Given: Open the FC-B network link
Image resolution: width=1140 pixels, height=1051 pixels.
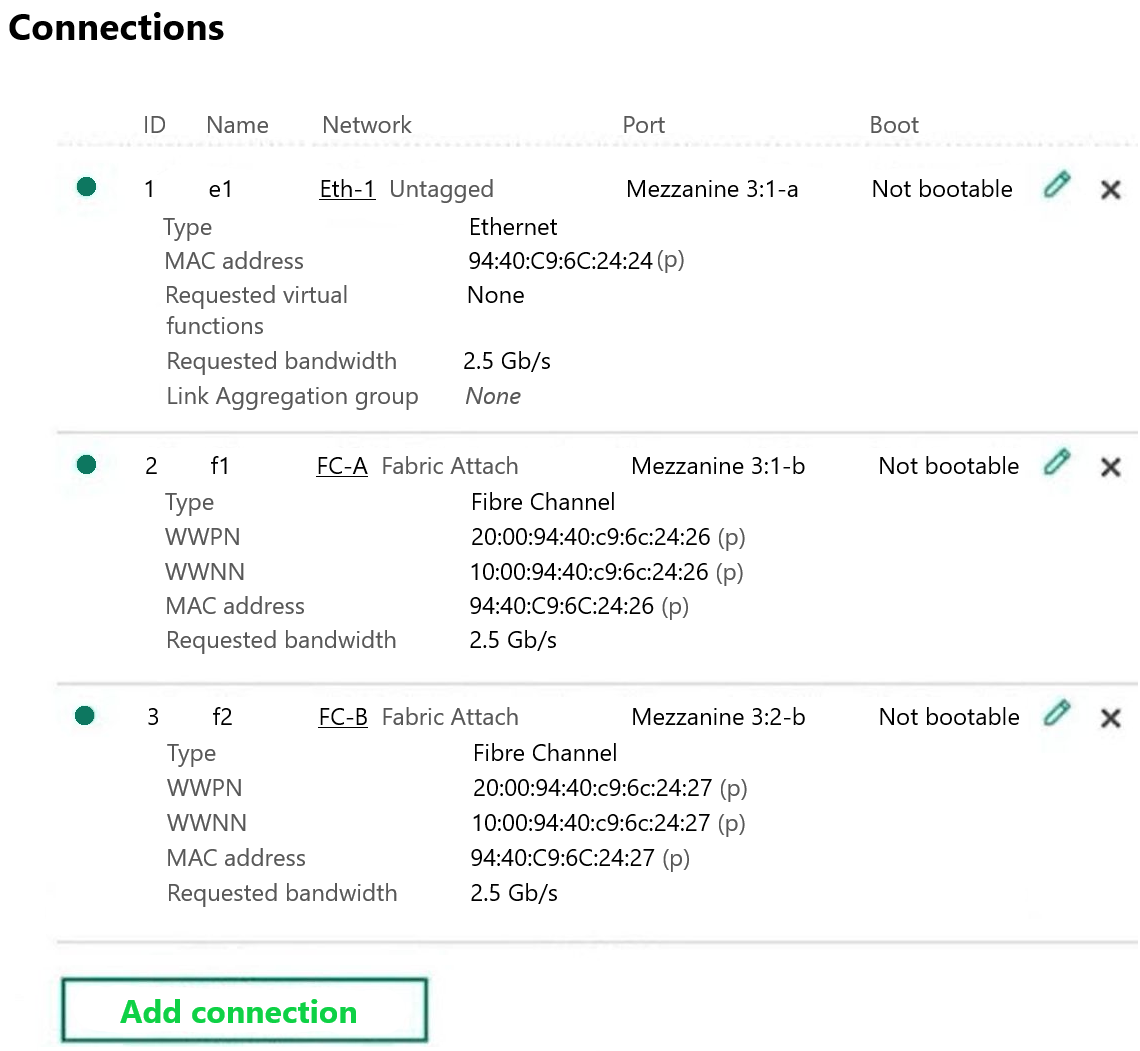Looking at the screenshot, I should tap(343, 717).
